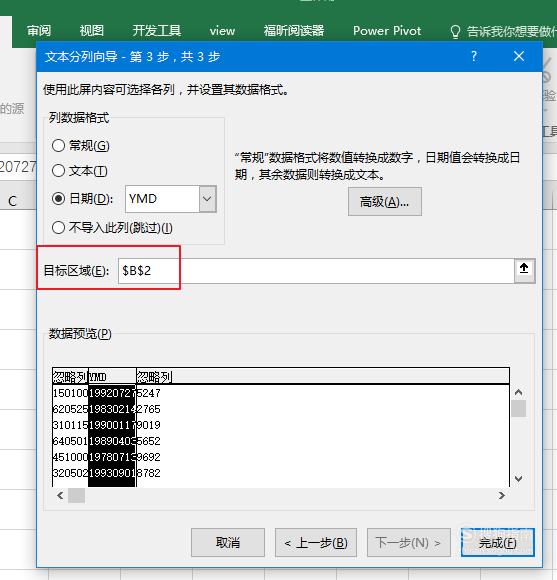Click the 取消 cancel button

click(228, 543)
